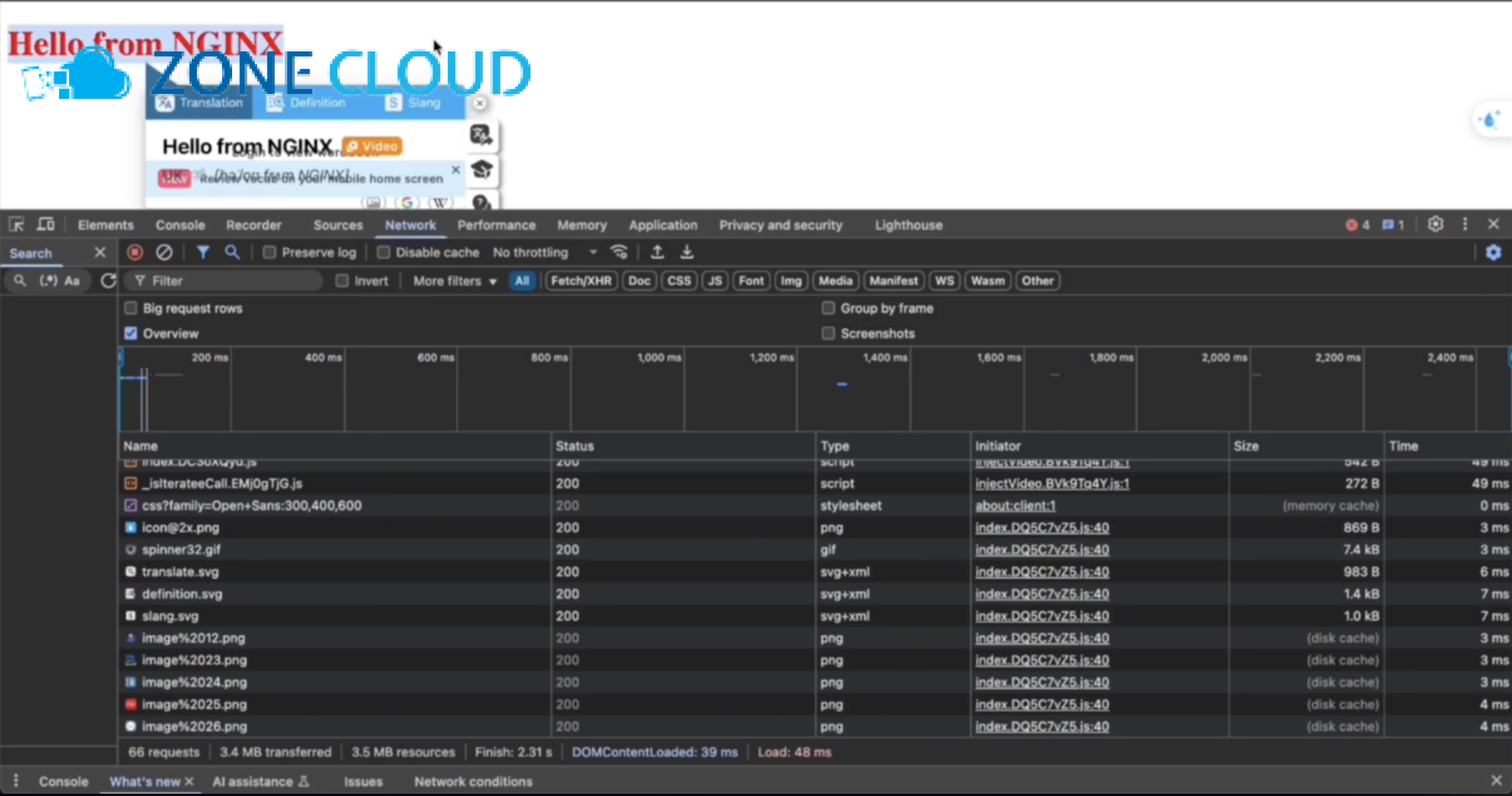Toggle the device toolbar icon
The height and width of the screenshot is (796, 1512).
[45, 225]
